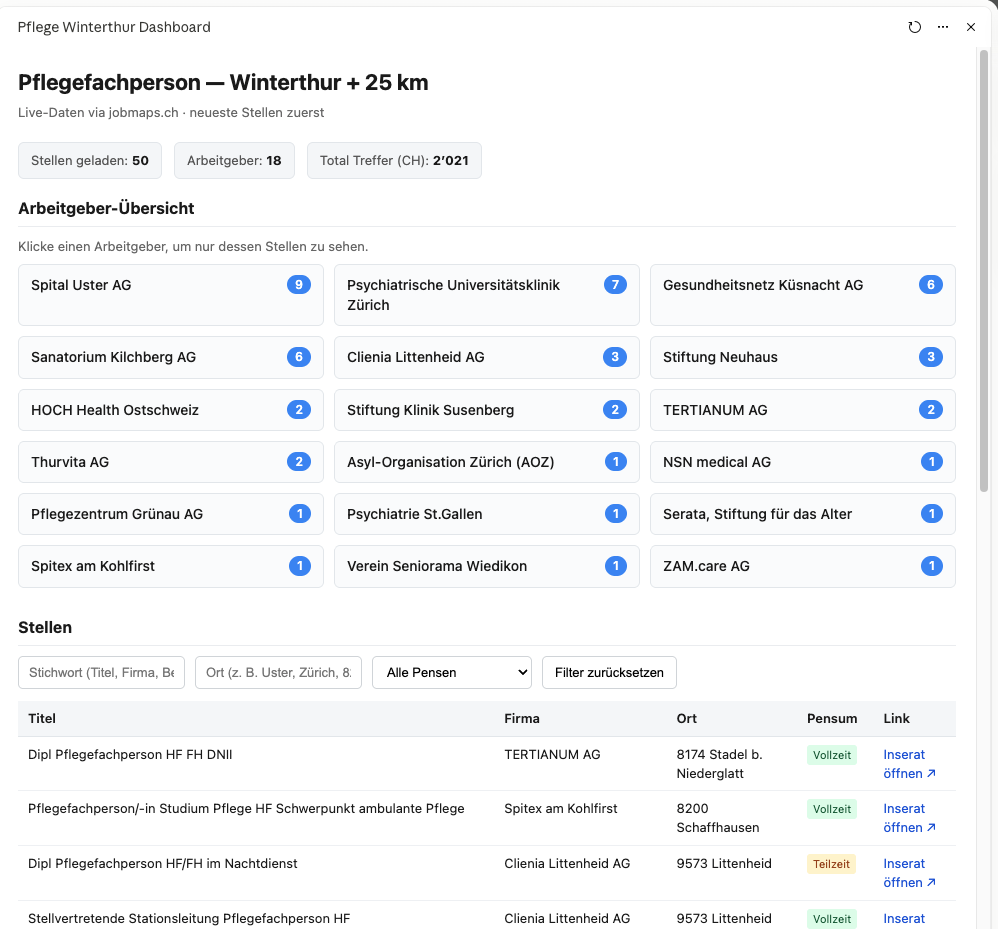The image size is (998, 929).
Task: Choose Serata, Stiftung für das Alter
Action: coord(803,514)
